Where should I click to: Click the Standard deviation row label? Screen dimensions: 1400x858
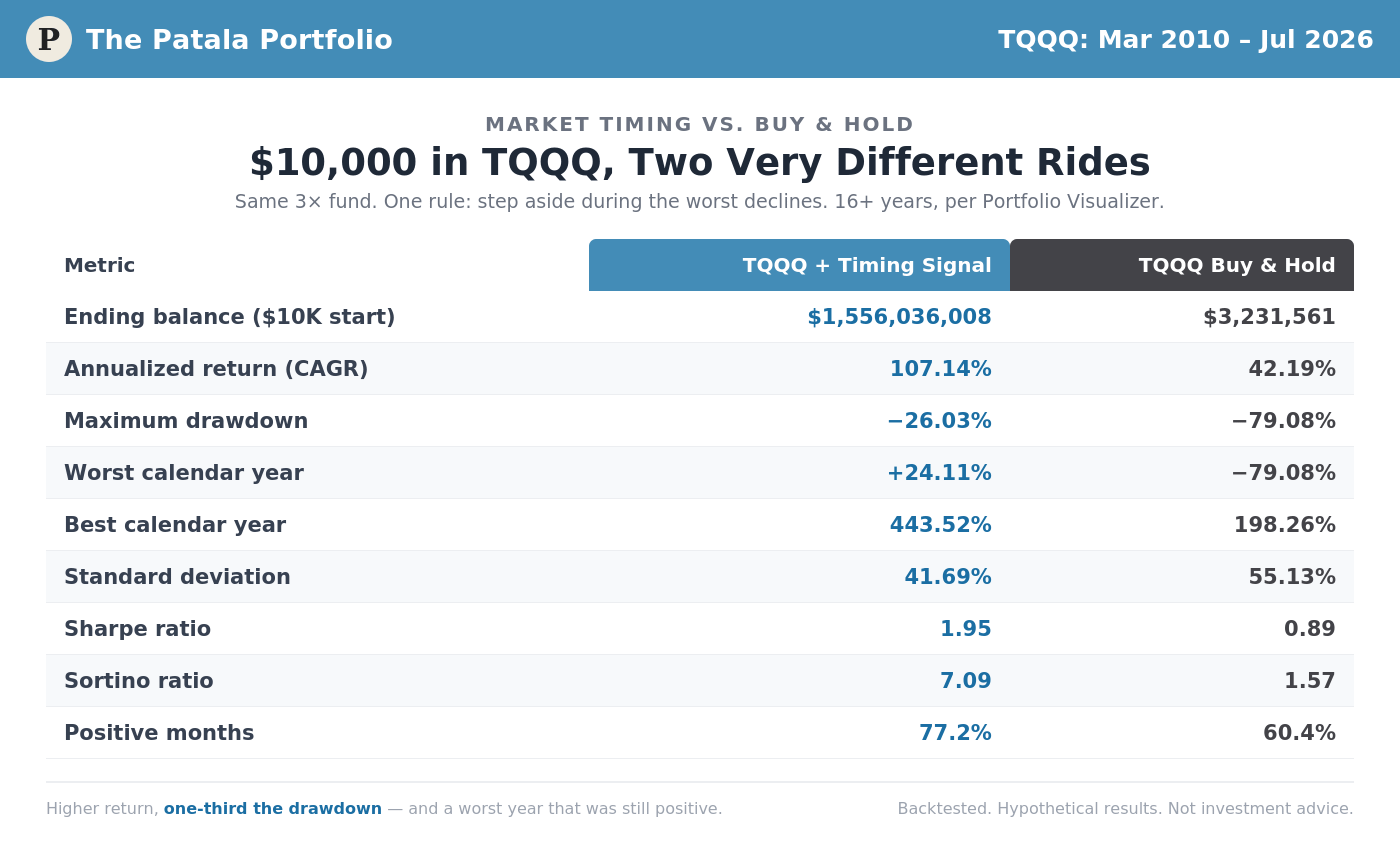click(177, 577)
